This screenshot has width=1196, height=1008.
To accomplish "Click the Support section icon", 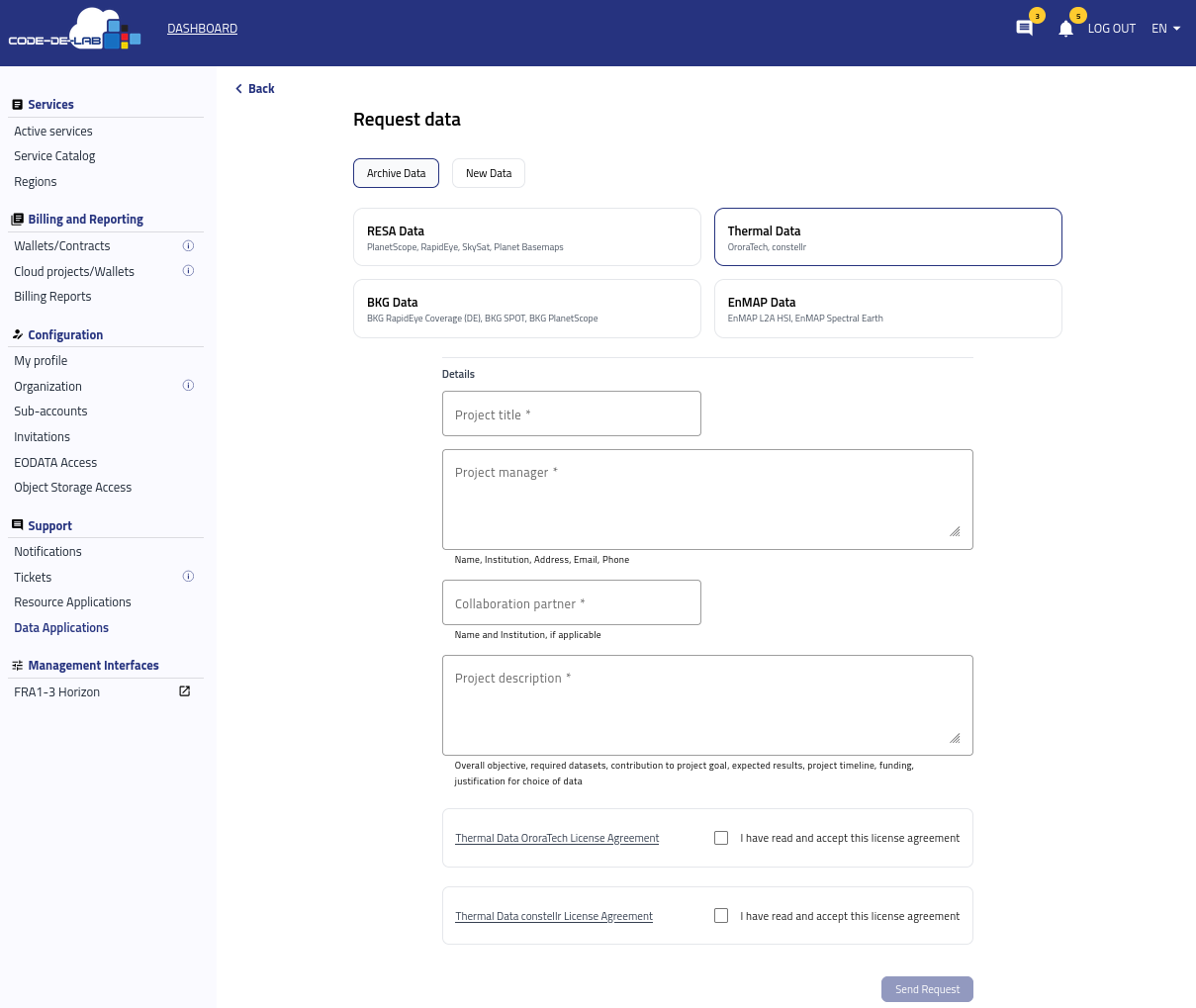I will [x=17, y=525].
